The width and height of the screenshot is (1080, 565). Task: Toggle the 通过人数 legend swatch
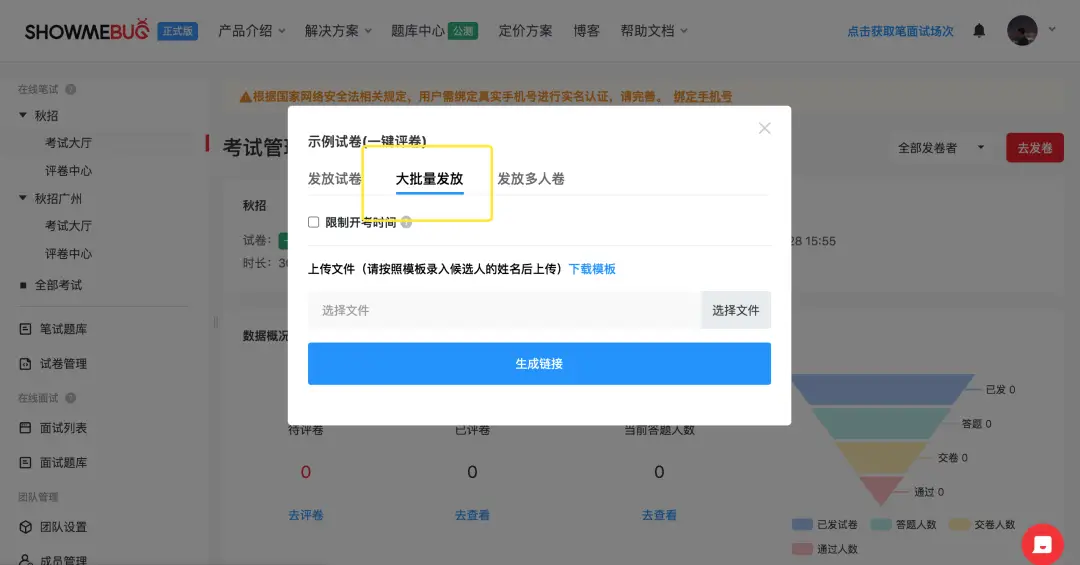pos(802,549)
